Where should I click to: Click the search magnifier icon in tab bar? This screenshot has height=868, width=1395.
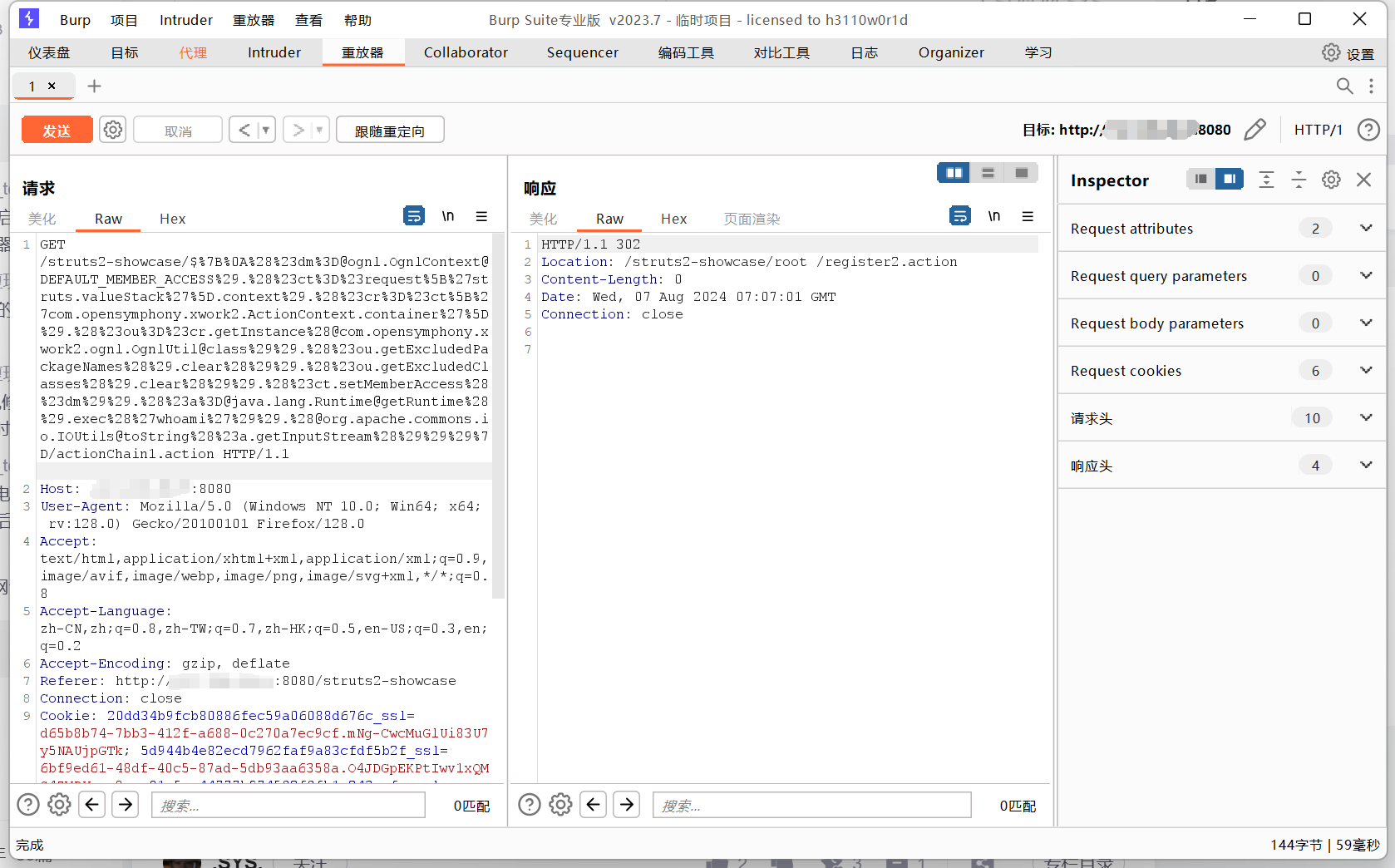[x=1344, y=86]
